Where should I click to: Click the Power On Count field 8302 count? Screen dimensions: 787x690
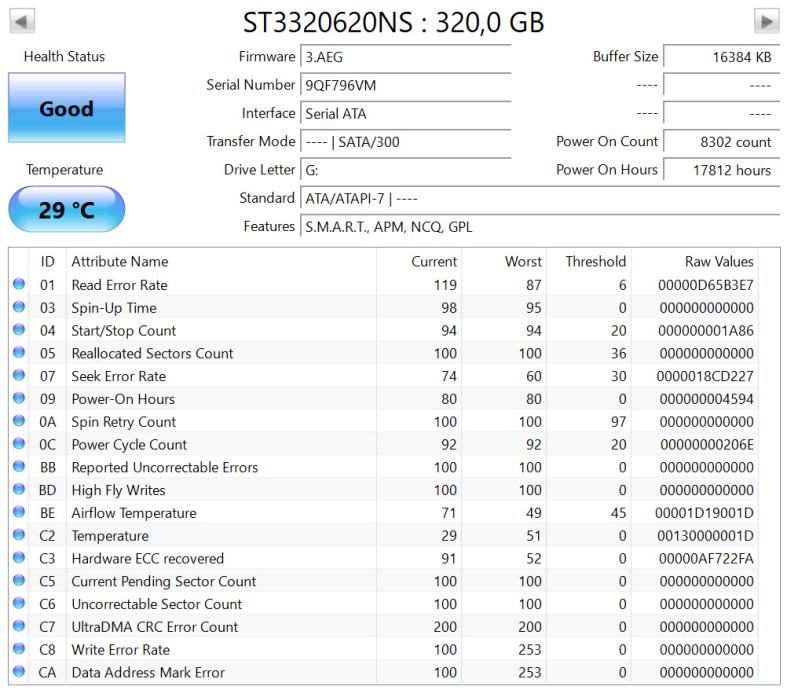(722, 142)
